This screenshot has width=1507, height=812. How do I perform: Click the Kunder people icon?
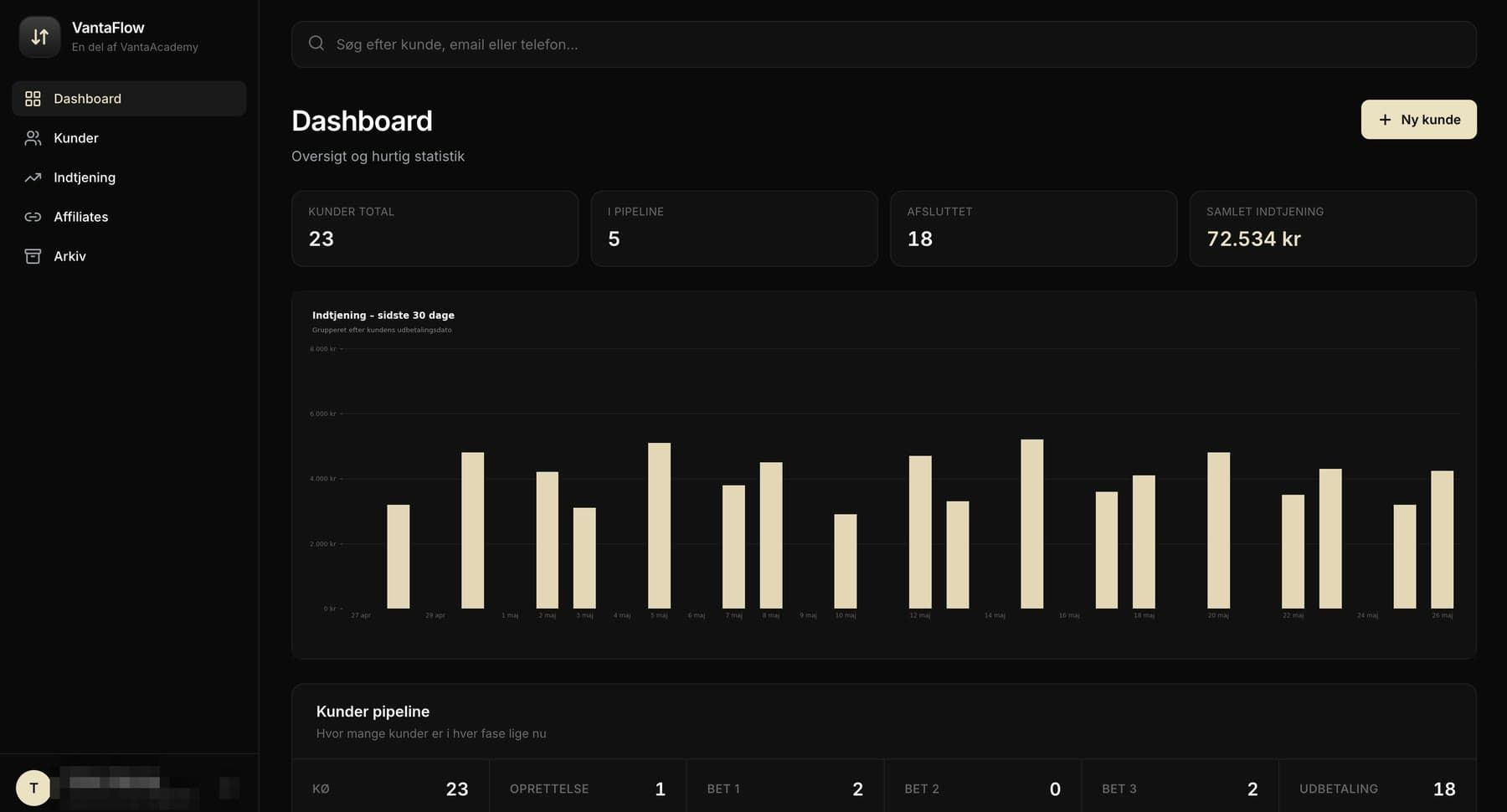click(x=33, y=138)
